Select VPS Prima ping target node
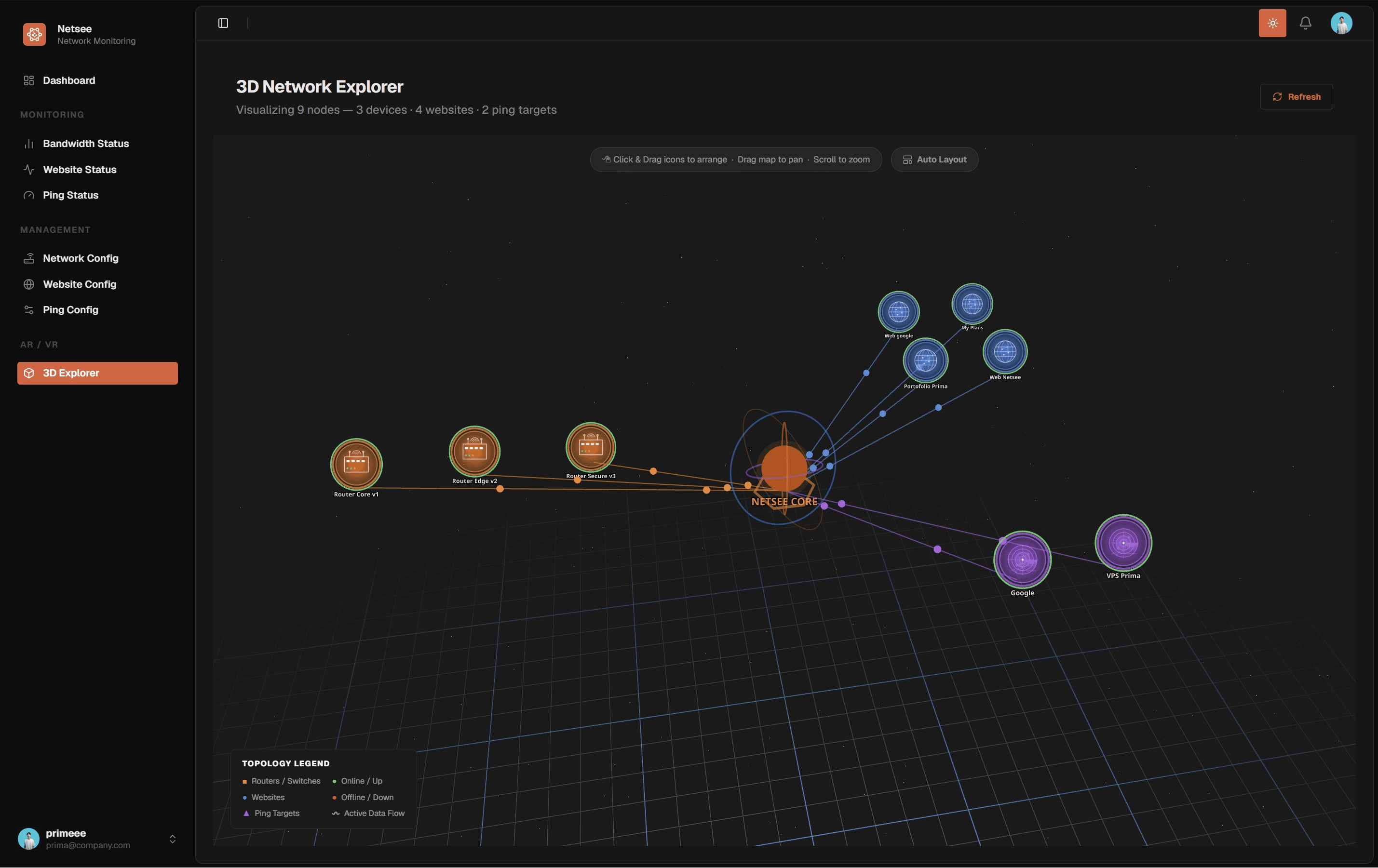Image resolution: width=1378 pixels, height=868 pixels. point(1123,542)
